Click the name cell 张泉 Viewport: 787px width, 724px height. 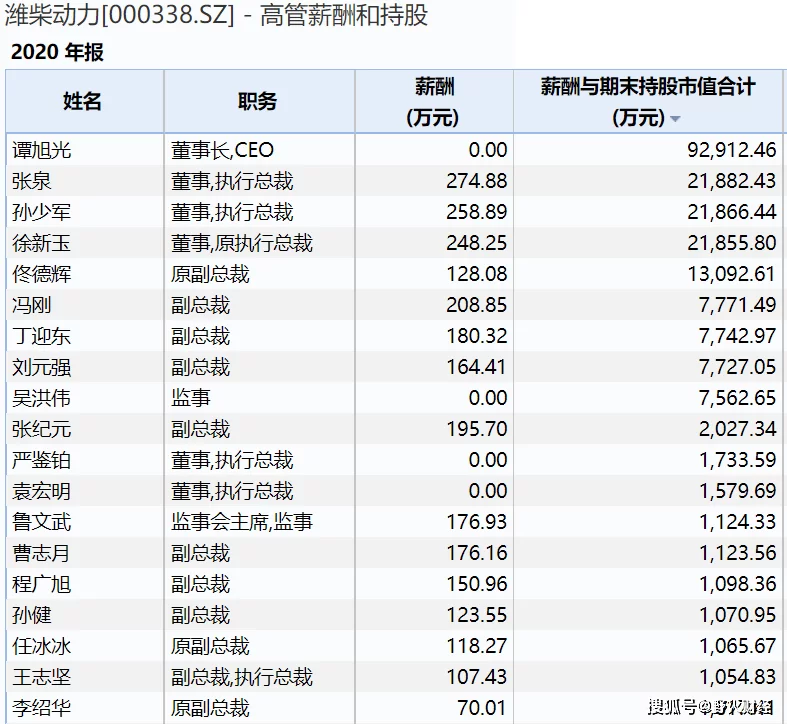[32, 182]
